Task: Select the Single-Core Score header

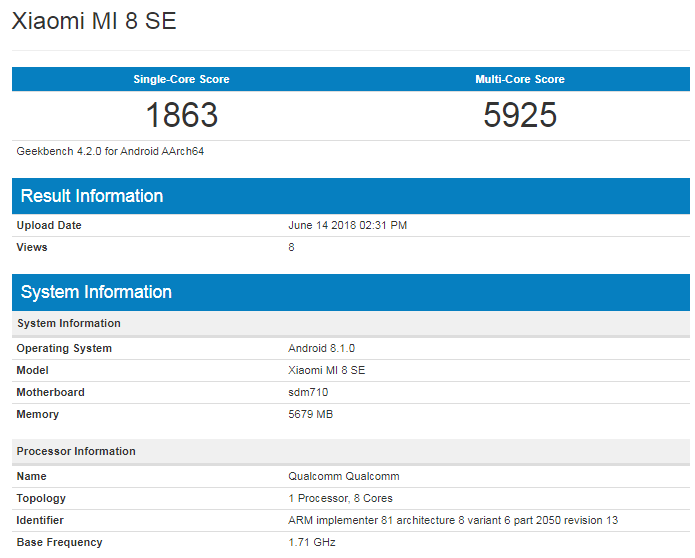Action: 181,79
